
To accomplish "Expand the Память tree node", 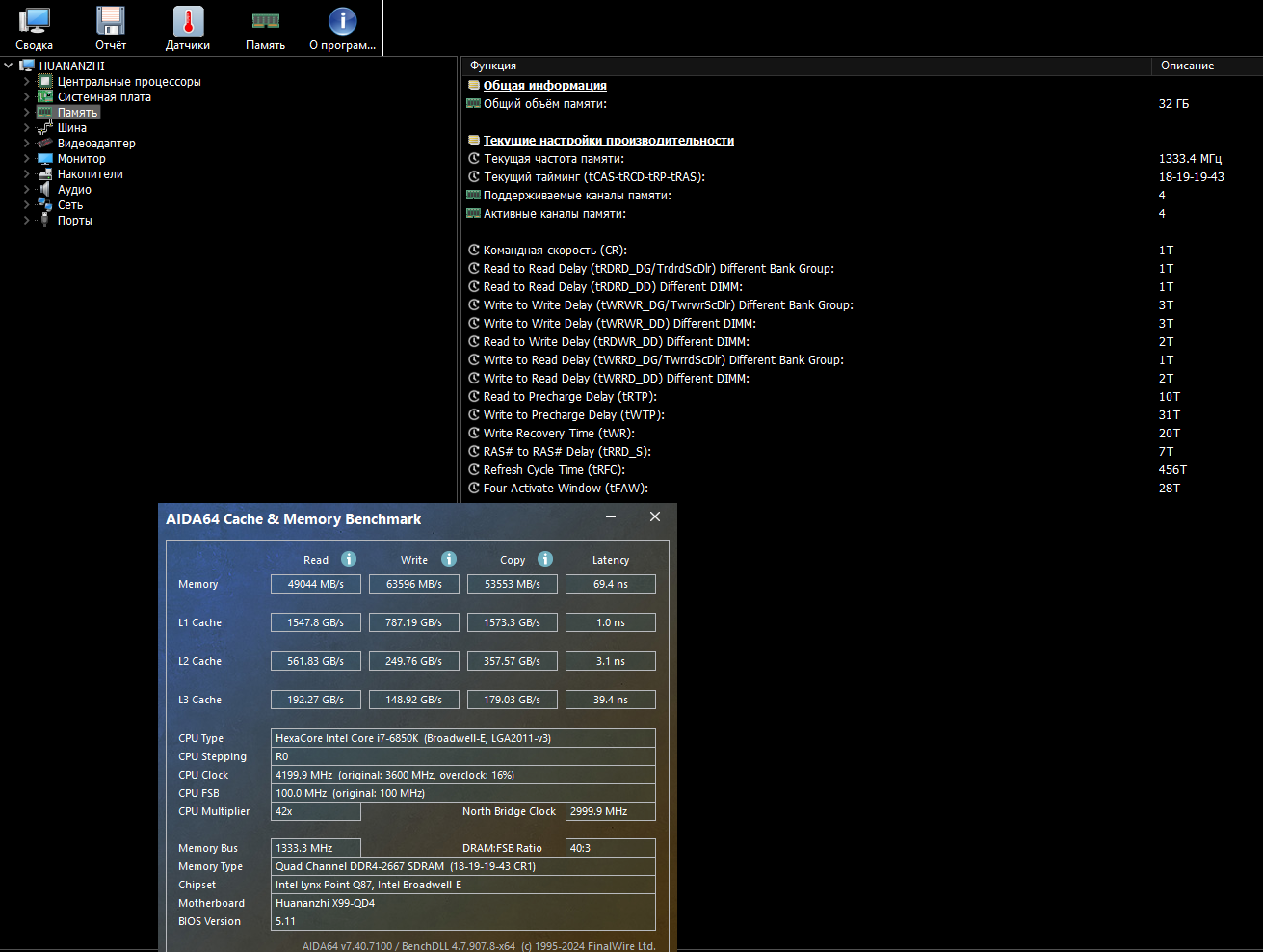I will pos(27,113).
